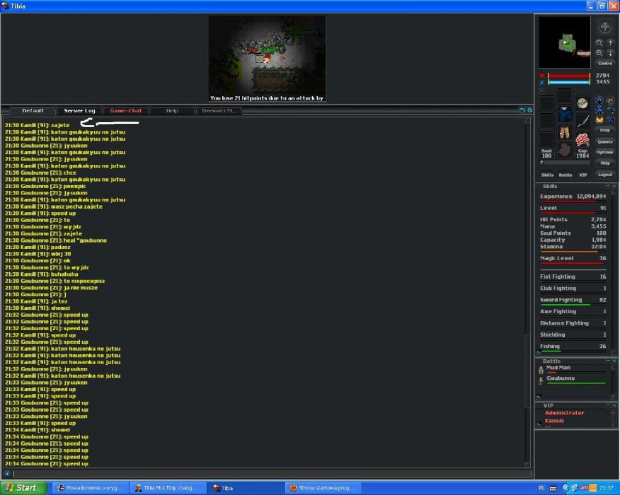Screen dimensions: 620x495
Task: Focus the chat message input field
Action: coord(272,473)
